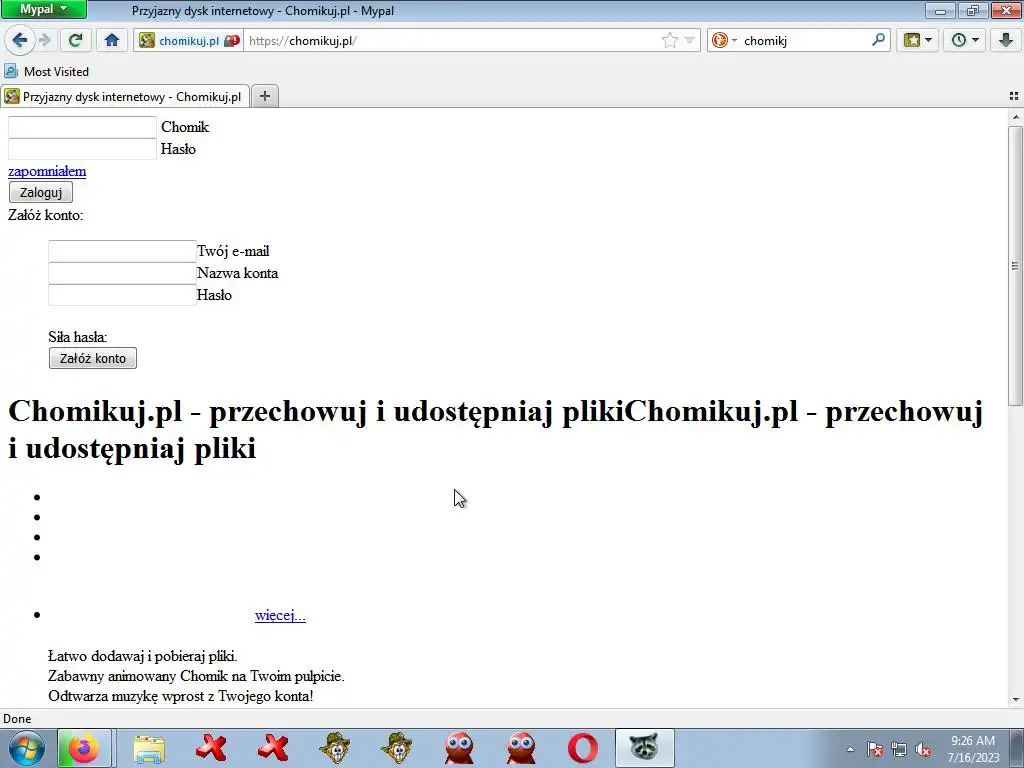Select the Przyjazny dysk internetowy tab
The width and height of the screenshot is (1024, 768).
pyautogui.click(x=125, y=97)
